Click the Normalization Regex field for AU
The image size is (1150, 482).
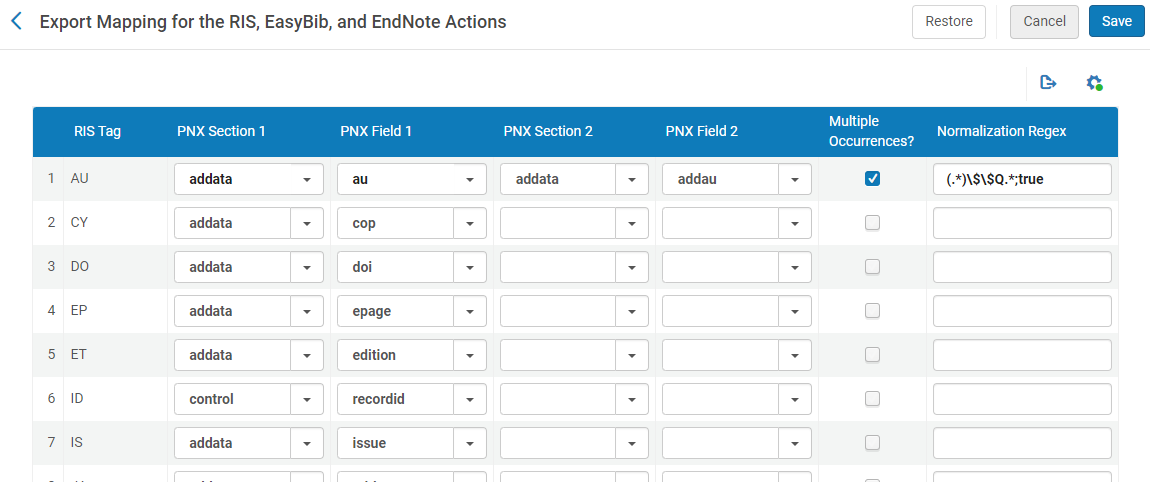(x=1022, y=179)
